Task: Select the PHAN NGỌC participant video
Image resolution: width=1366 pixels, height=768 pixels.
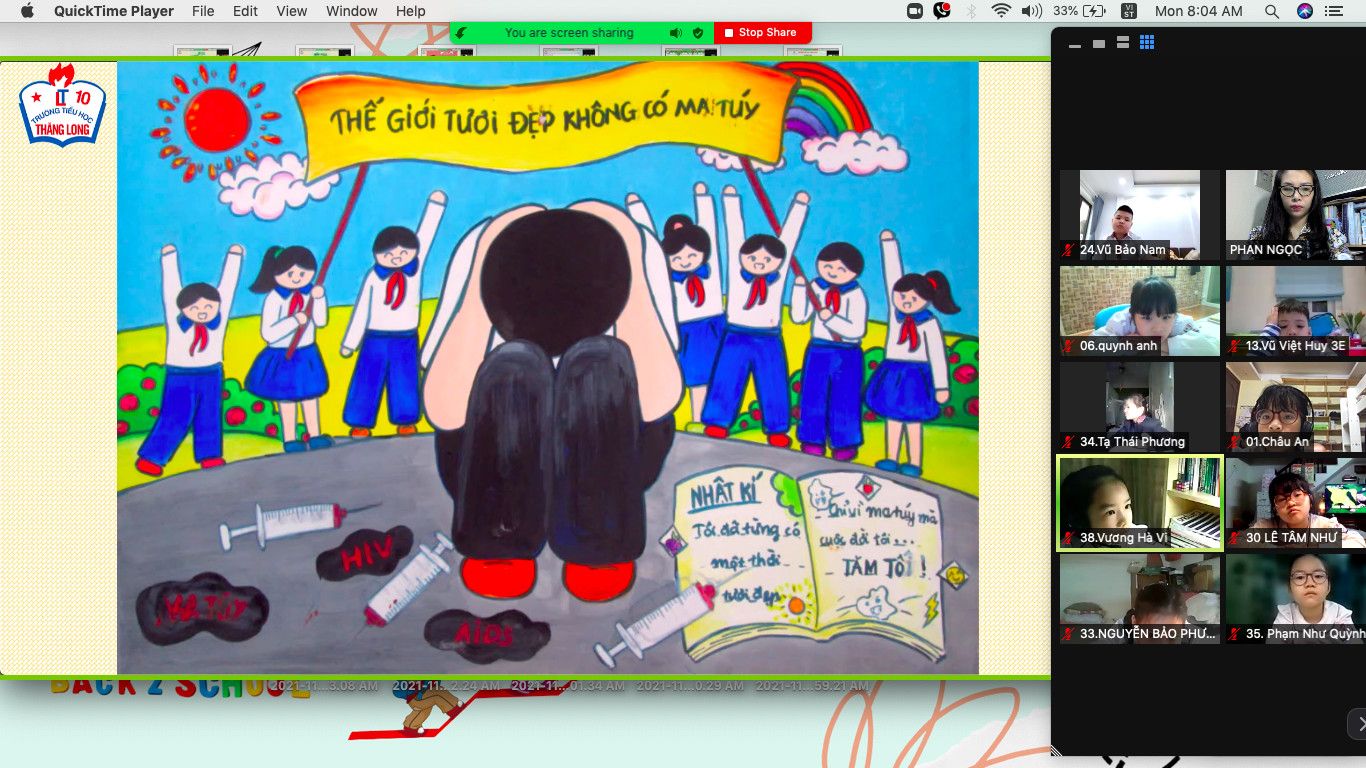Action: coord(1295,214)
